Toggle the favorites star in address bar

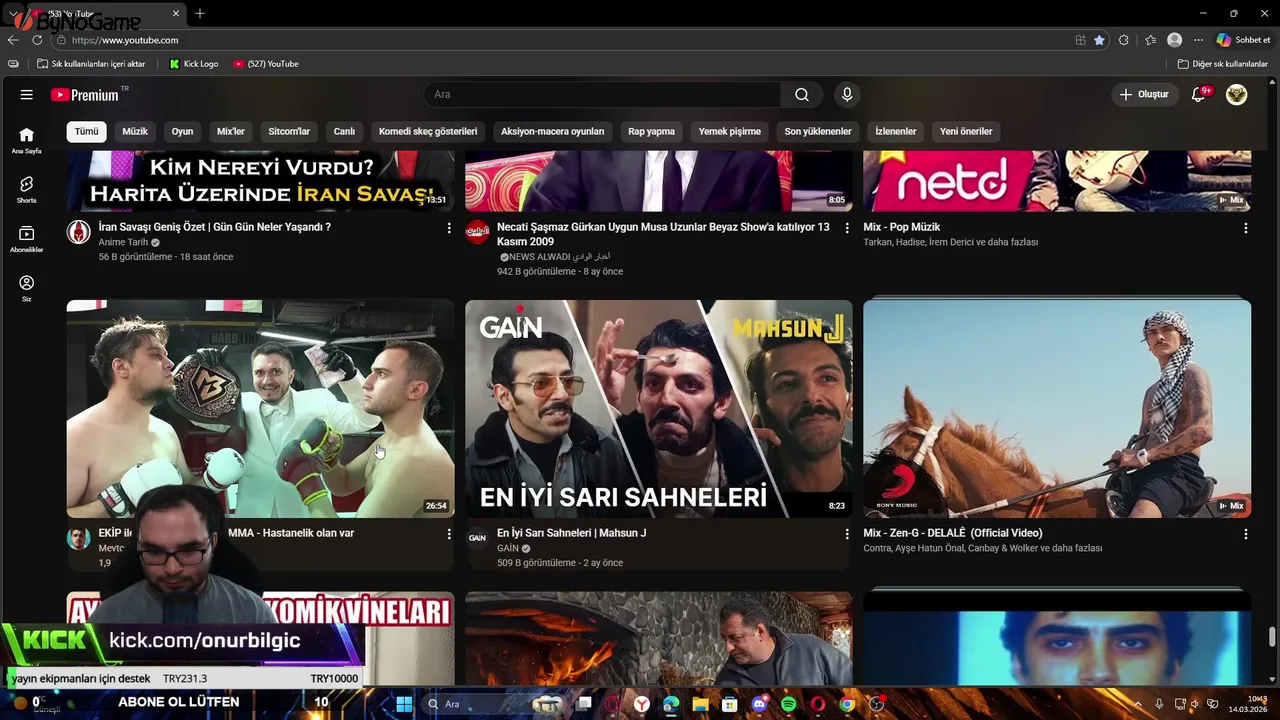[x=1099, y=40]
